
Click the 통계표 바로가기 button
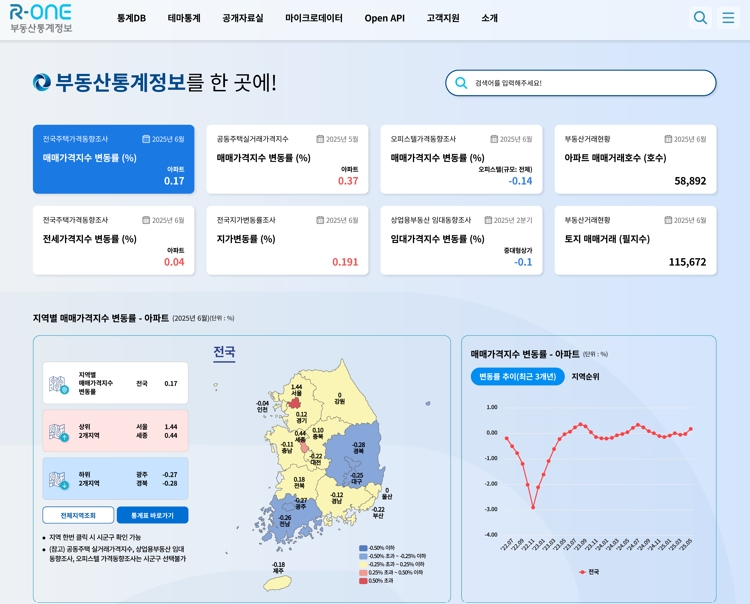[x=152, y=515]
